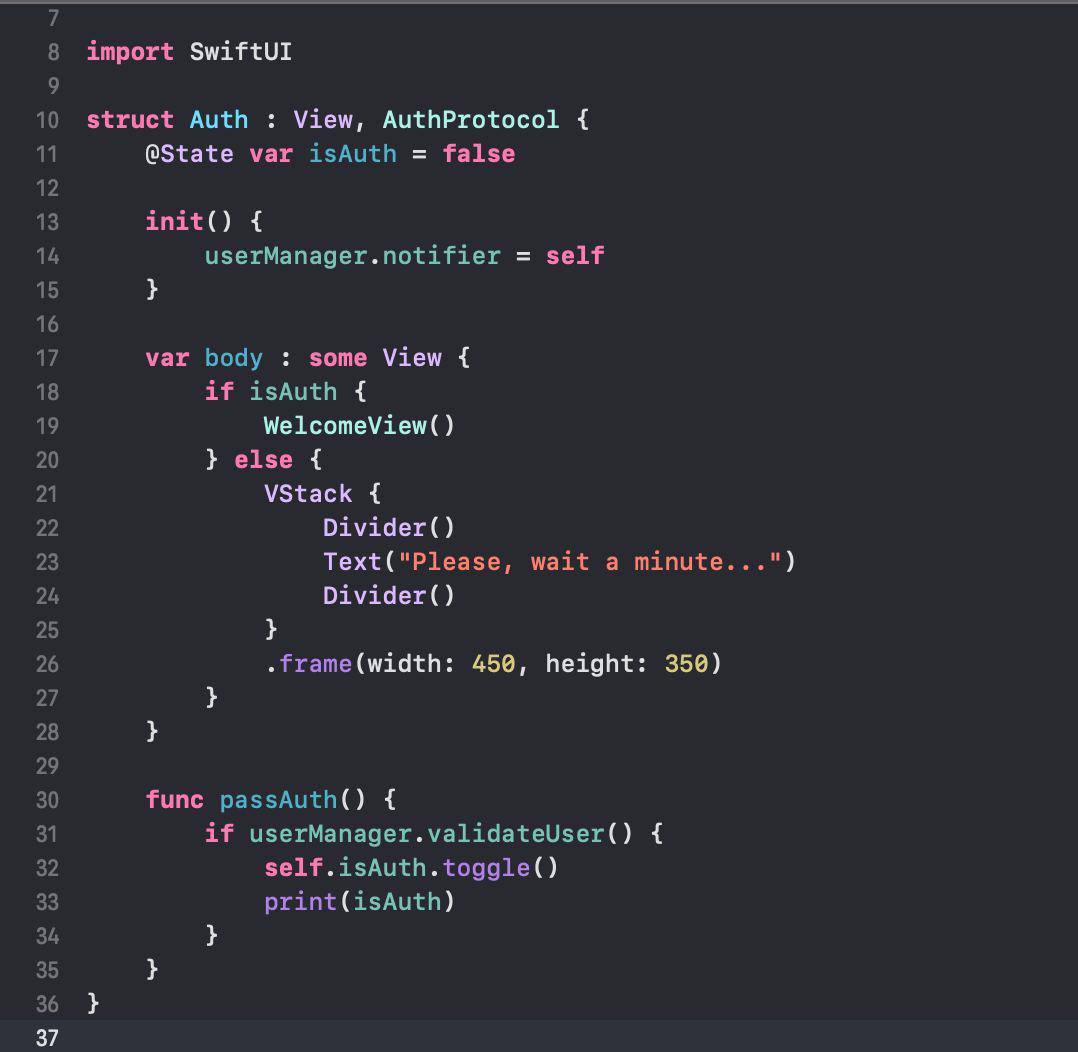Click line number 36 in gutter
The image size is (1078, 1052).
tap(47, 1005)
